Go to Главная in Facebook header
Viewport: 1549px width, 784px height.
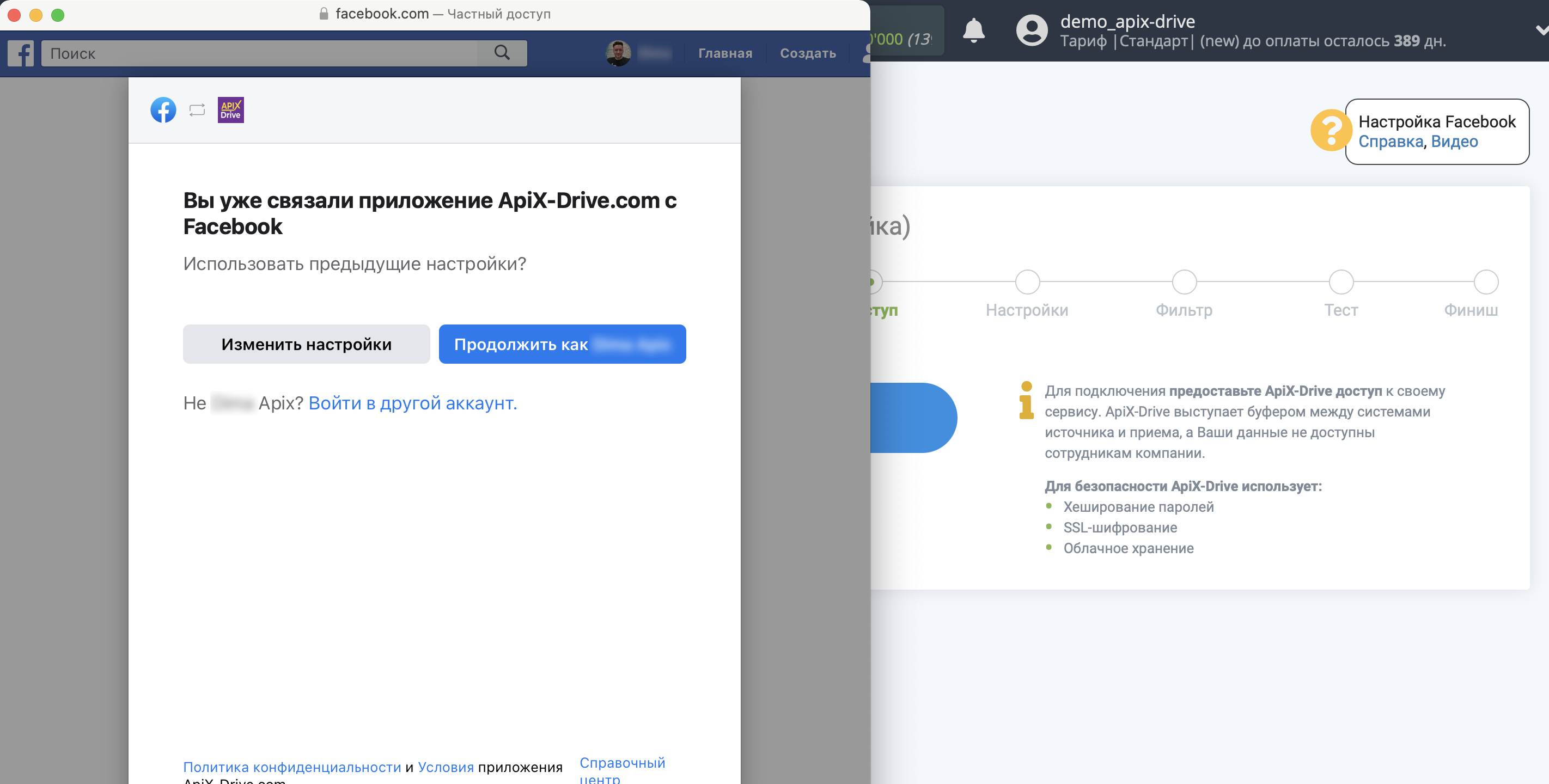(x=724, y=53)
